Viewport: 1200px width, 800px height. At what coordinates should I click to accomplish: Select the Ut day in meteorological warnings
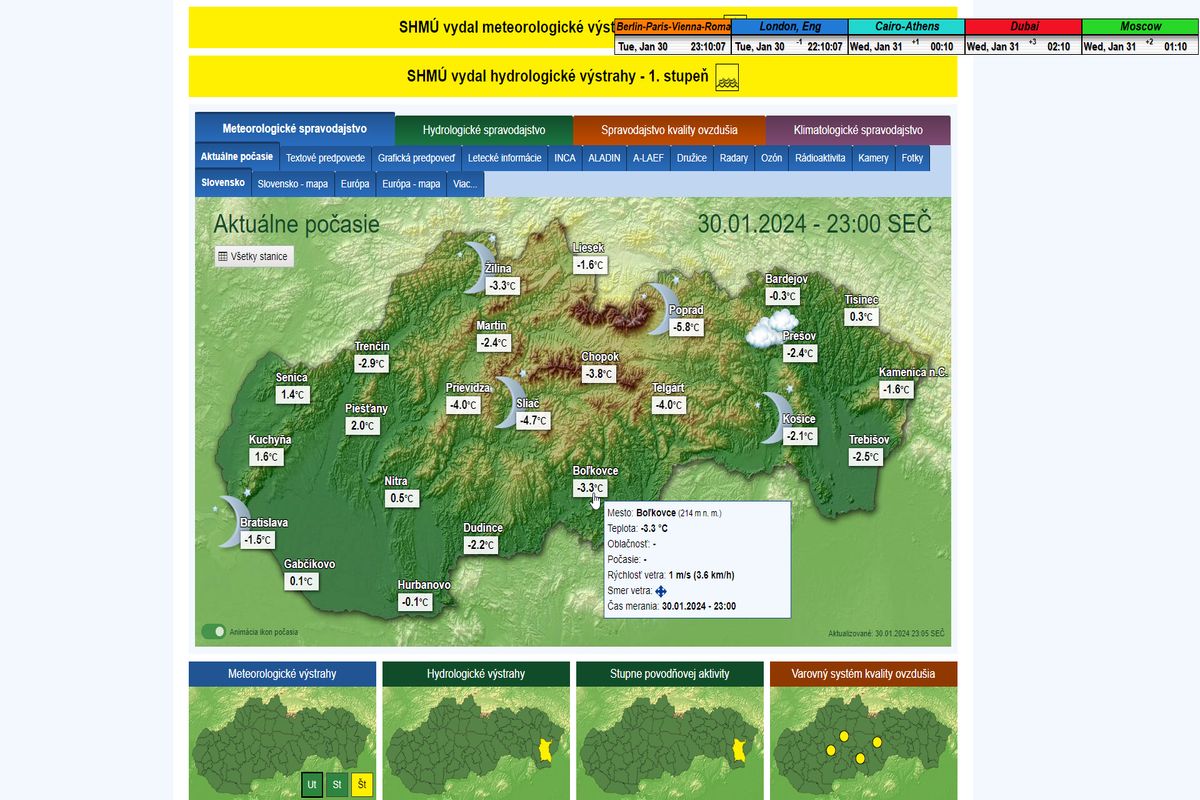(x=312, y=785)
